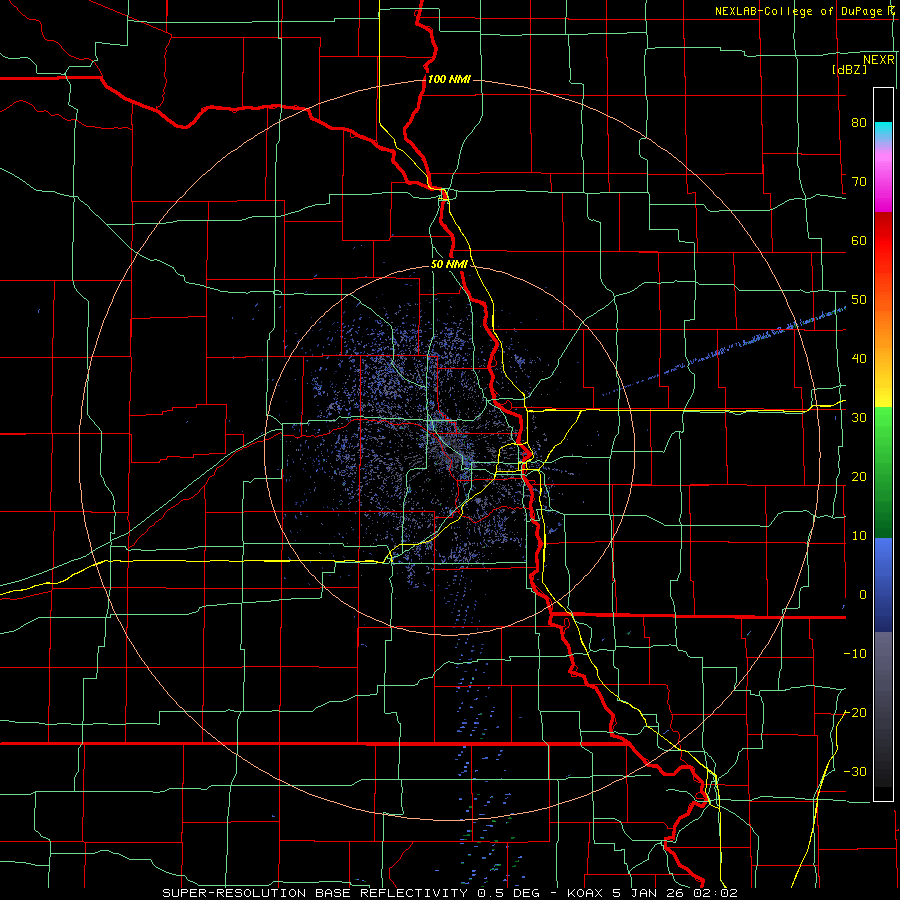Click the 70 value on the dBZ scale
This screenshot has height=900, width=900.
pos(859,181)
